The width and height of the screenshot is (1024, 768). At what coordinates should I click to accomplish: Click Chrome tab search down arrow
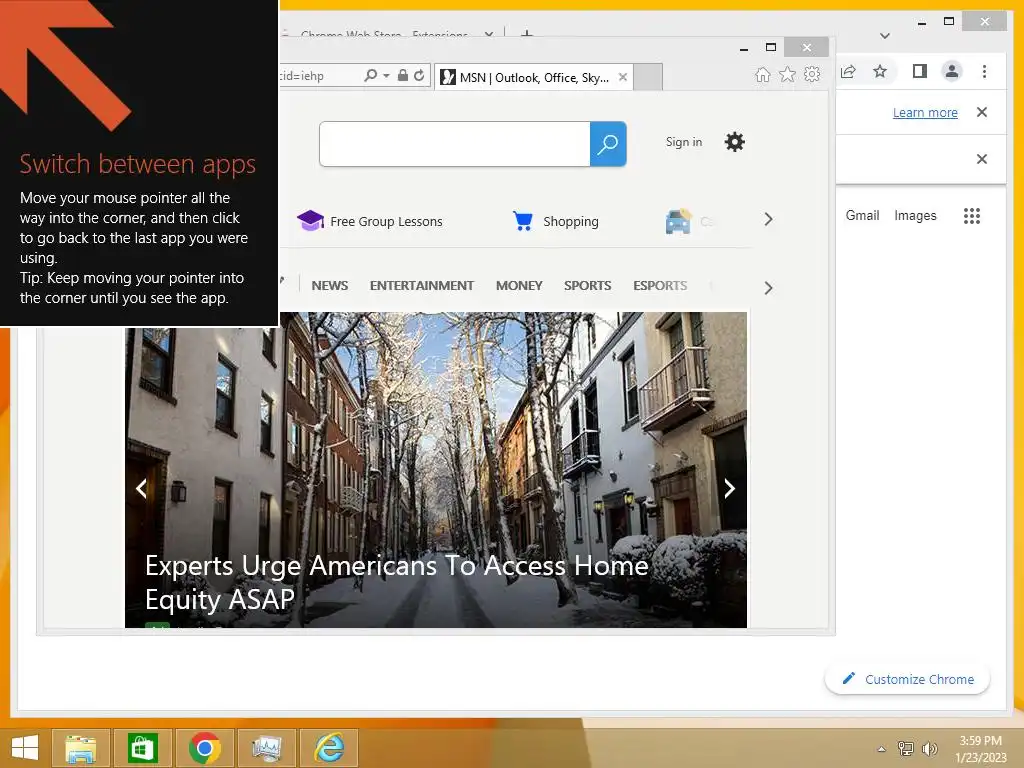tap(885, 36)
